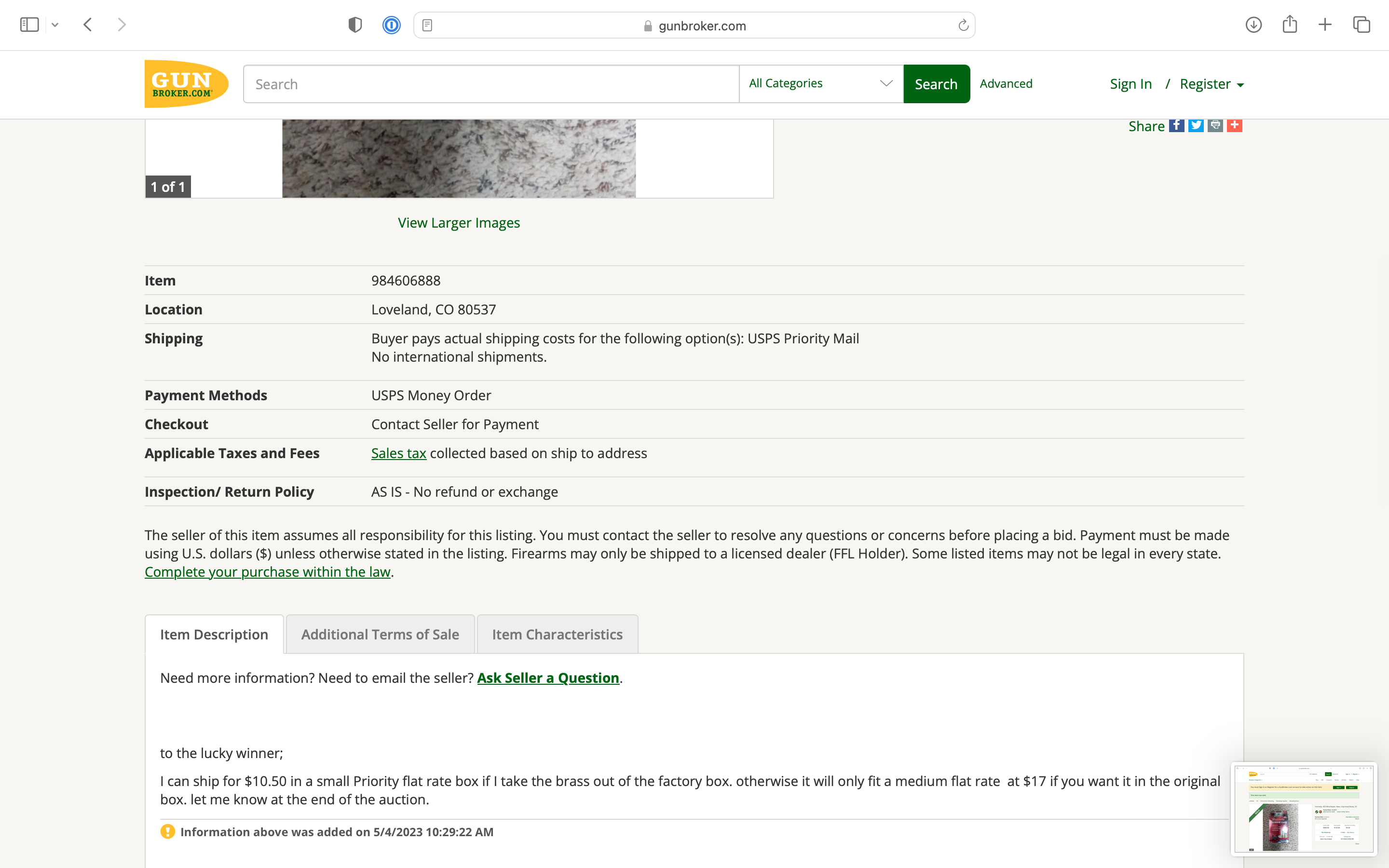
Task: Expand the Register dropdown menu
Action: (x=1212, y=84)
